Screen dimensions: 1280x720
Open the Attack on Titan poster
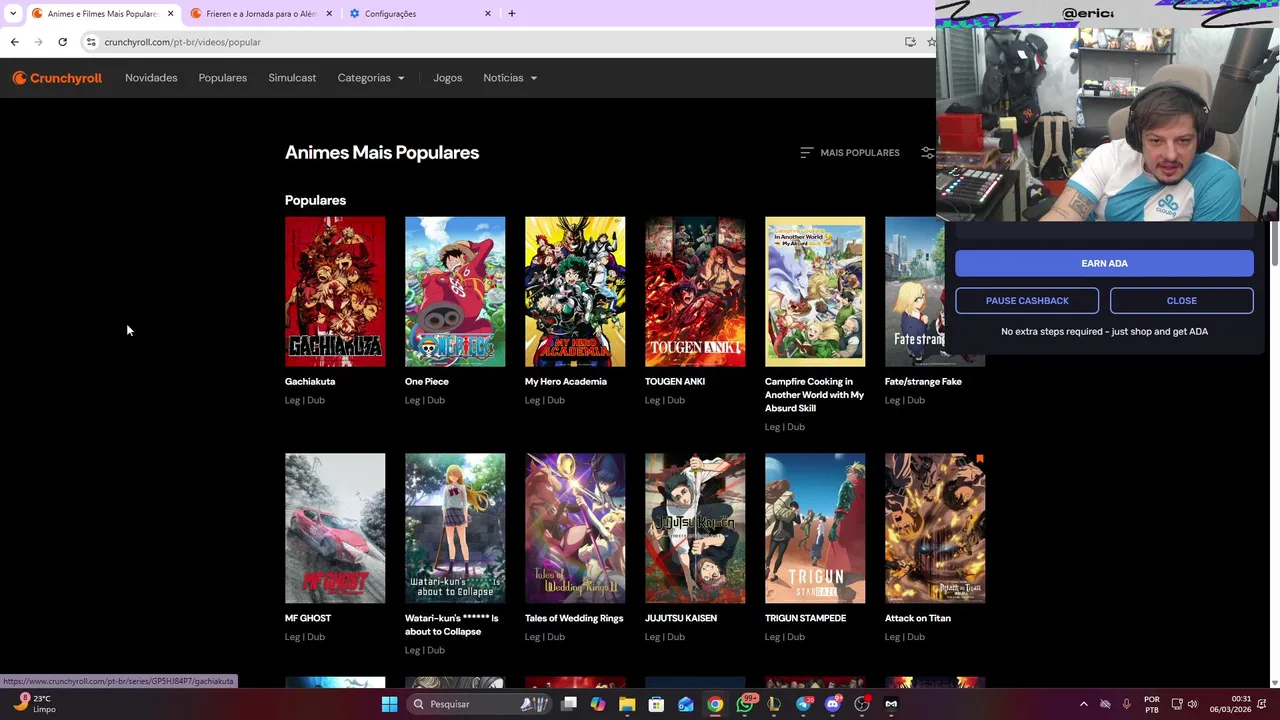(x=935, y=528)
